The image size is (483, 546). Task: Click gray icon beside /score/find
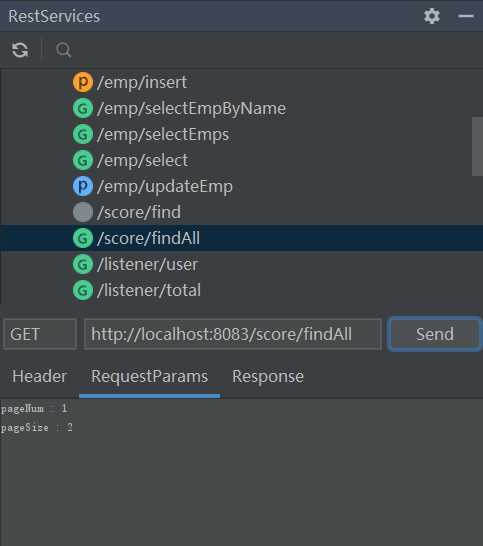[x=83, y=212]
